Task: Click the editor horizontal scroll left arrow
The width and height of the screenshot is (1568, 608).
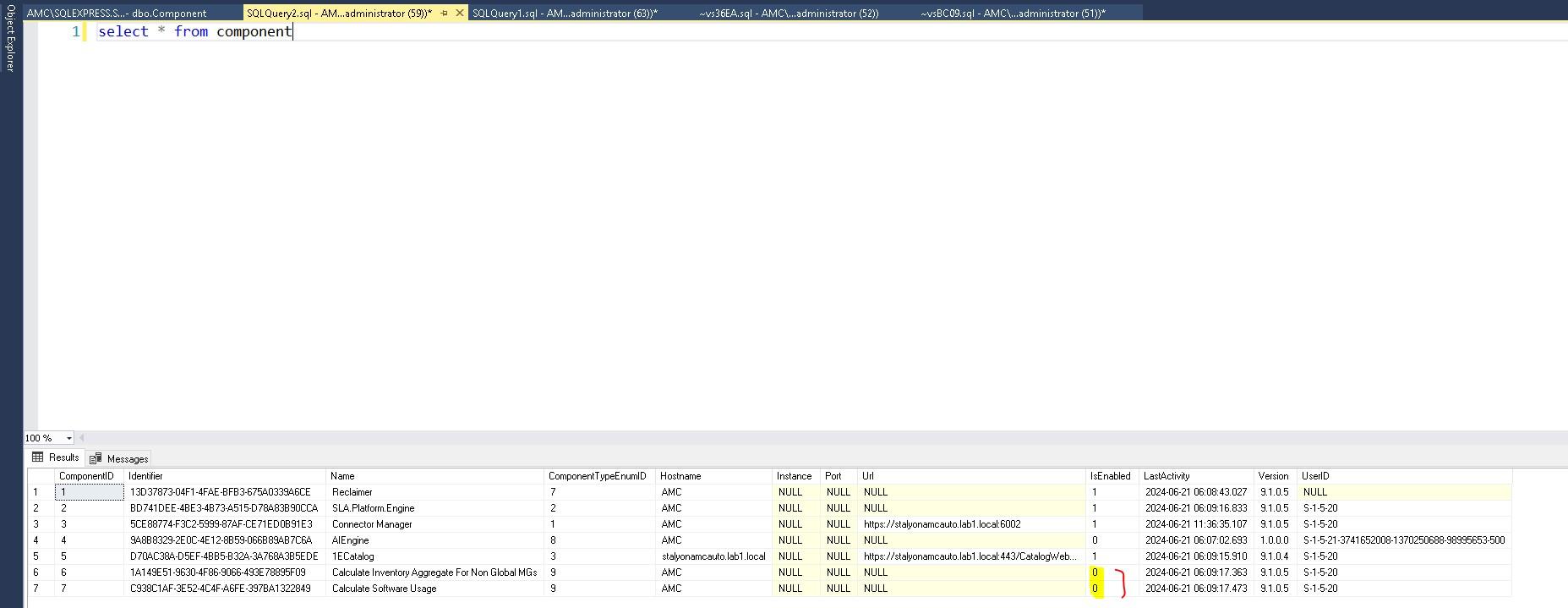Action: [x=82, y=438]
